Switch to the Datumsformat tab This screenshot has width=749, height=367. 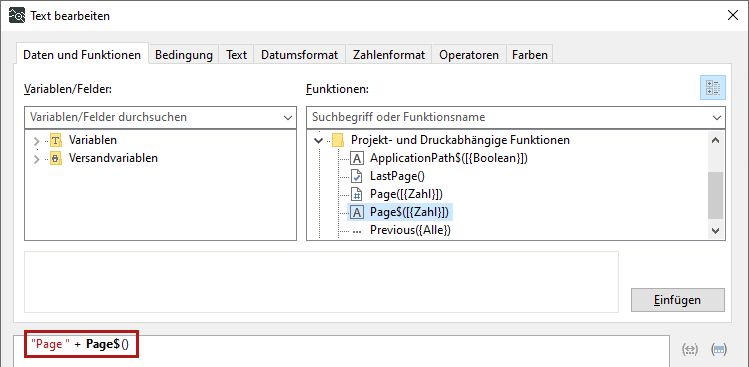(300, 55)
